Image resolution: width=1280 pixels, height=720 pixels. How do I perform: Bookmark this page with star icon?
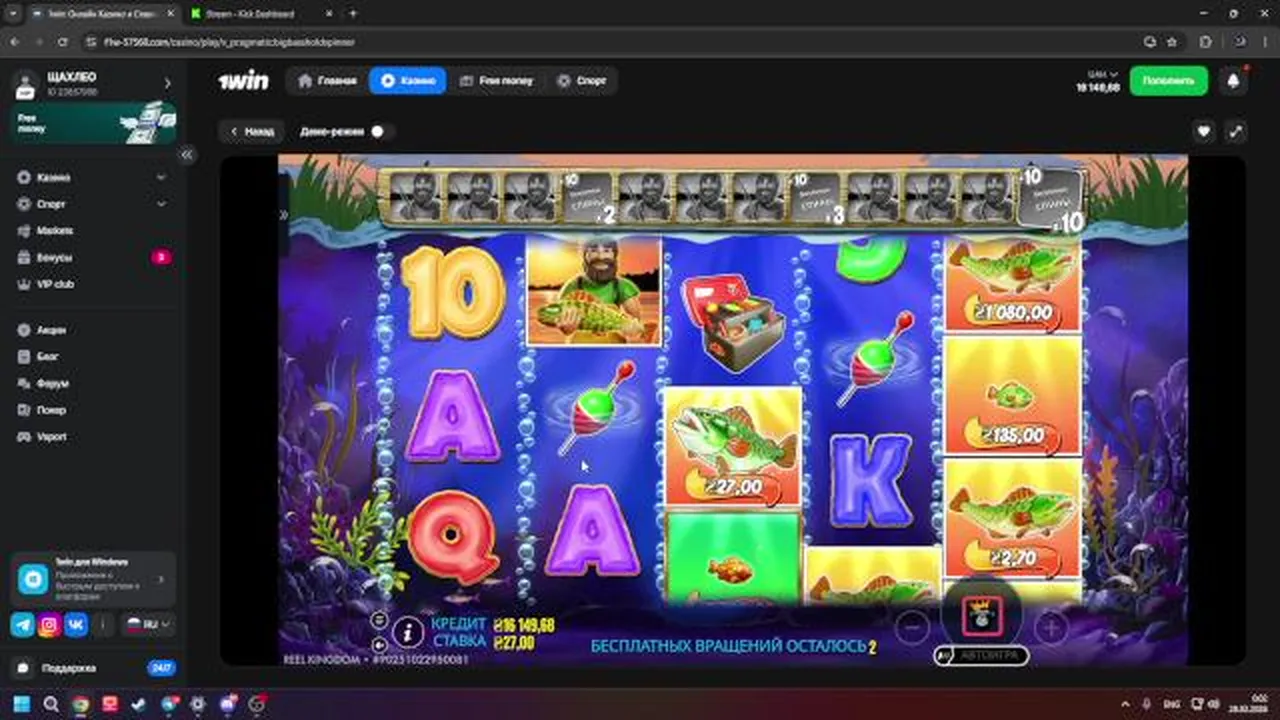click(1171, 42)
